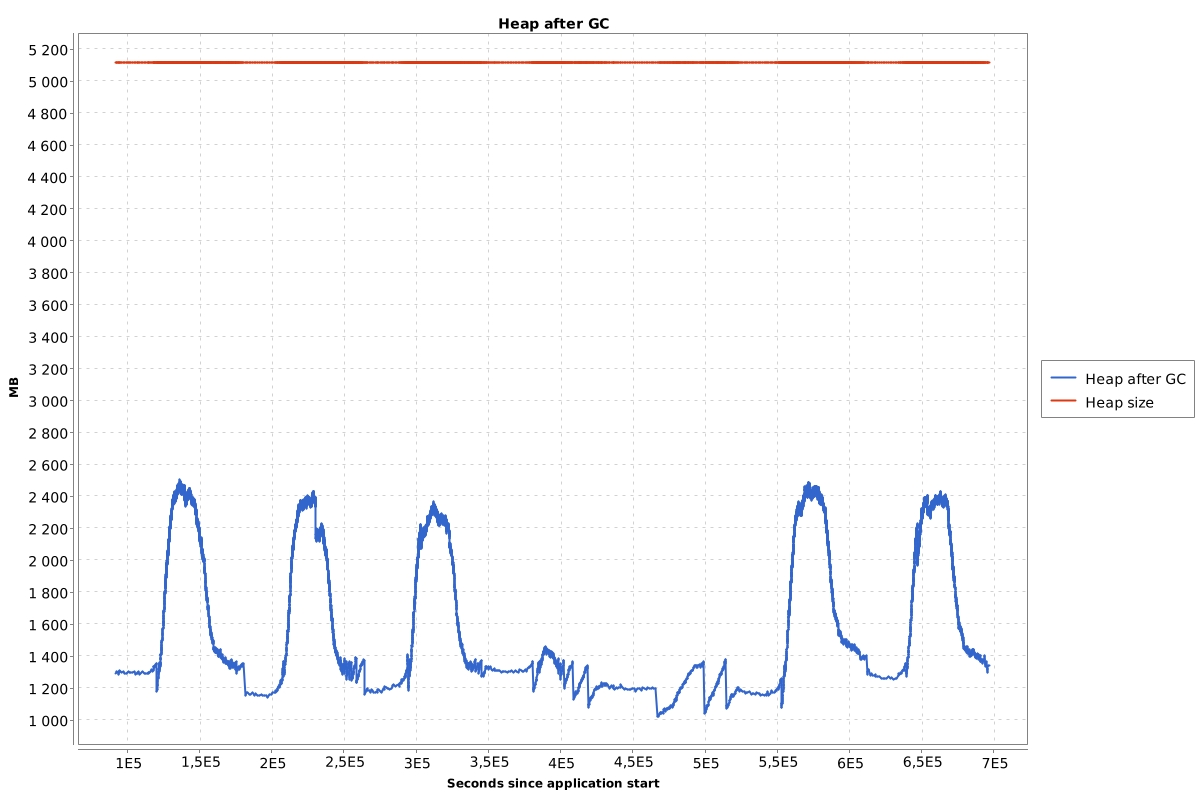Select the red Heap size line

(x=550, y=61)
